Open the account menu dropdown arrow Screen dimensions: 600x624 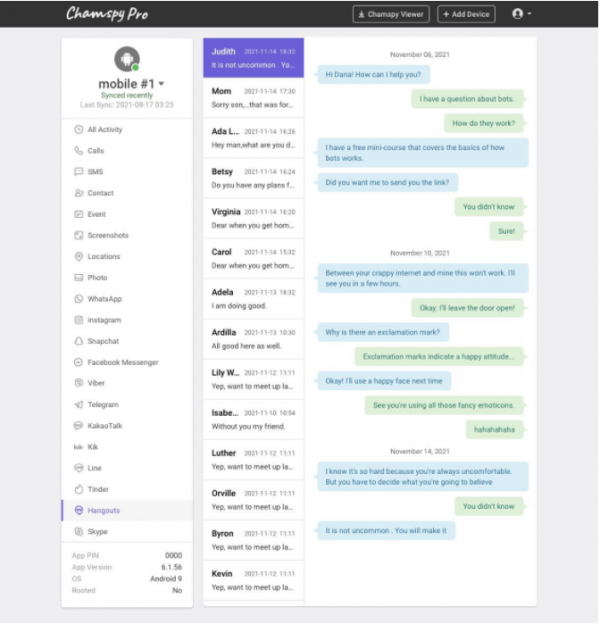pos(529,14)
